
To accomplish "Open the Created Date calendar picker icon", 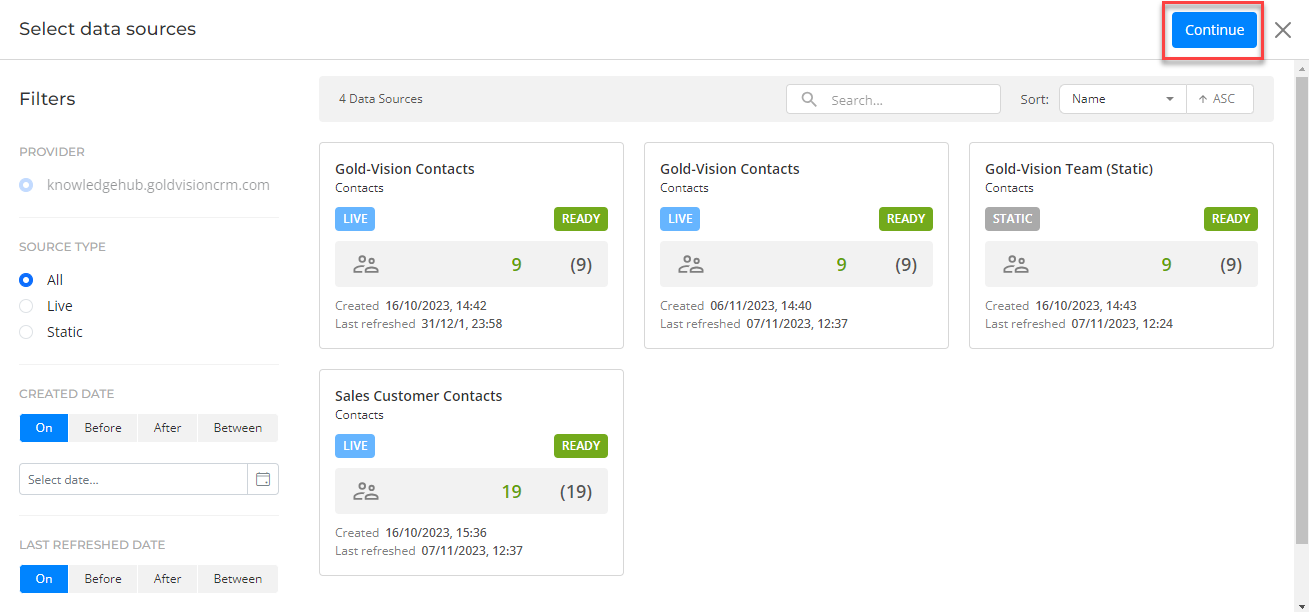I will click(x=263, y=479).
